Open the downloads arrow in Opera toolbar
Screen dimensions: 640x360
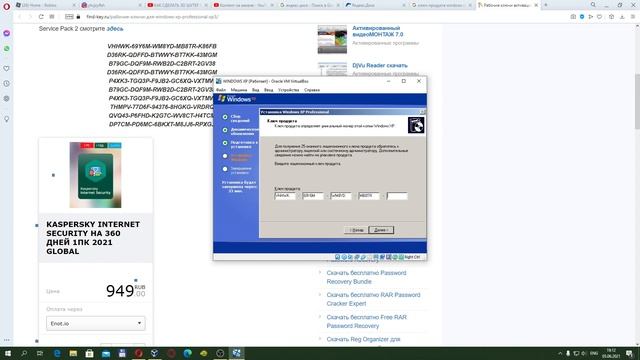(622, 17)
